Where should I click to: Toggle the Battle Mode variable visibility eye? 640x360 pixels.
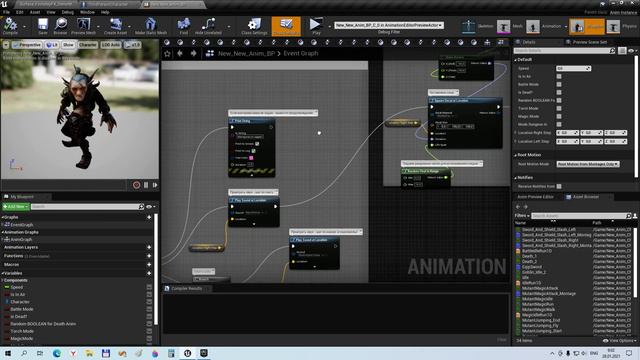(x=149, y=309)
